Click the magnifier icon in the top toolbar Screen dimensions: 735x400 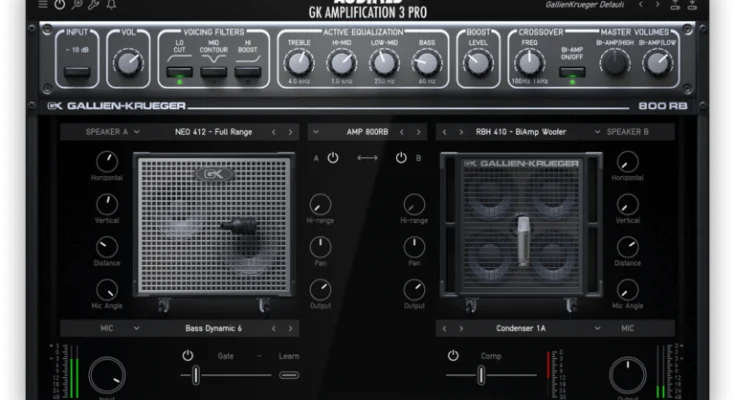click(x=77, y=5)
